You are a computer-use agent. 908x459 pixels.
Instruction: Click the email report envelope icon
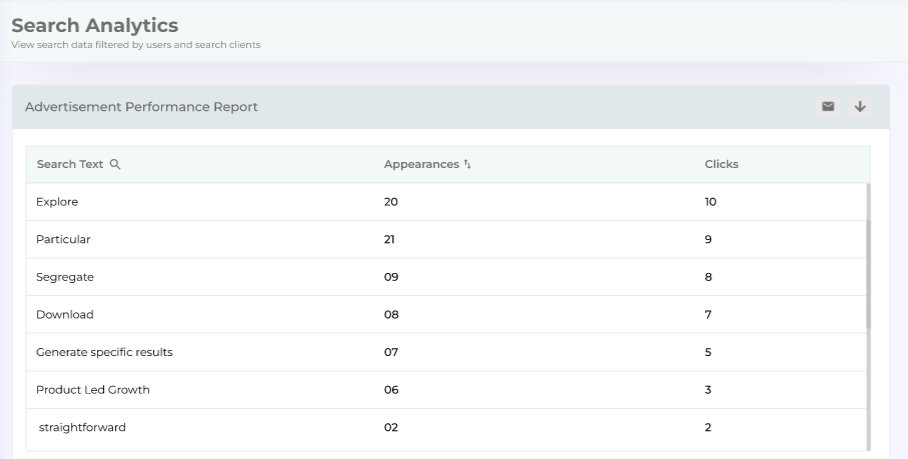(828, 107)
